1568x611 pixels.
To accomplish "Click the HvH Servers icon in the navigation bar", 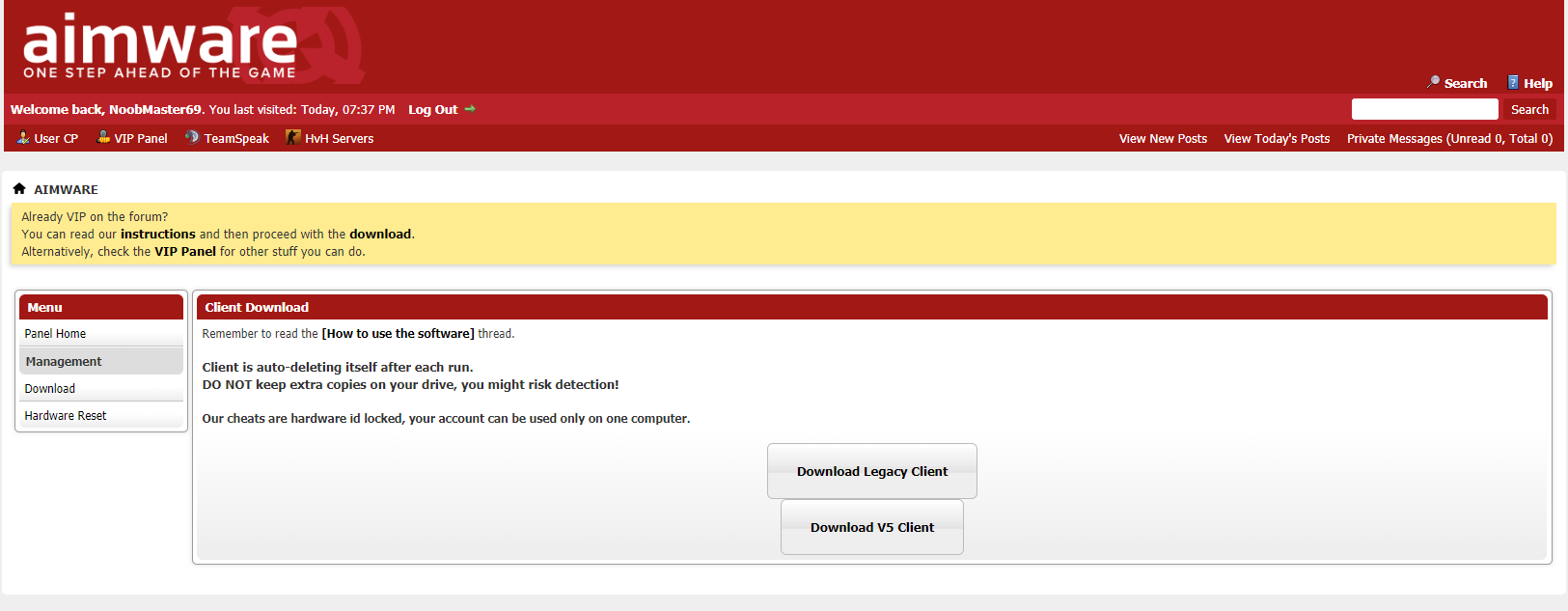I will pyautogui.click(x=293, y=138).
